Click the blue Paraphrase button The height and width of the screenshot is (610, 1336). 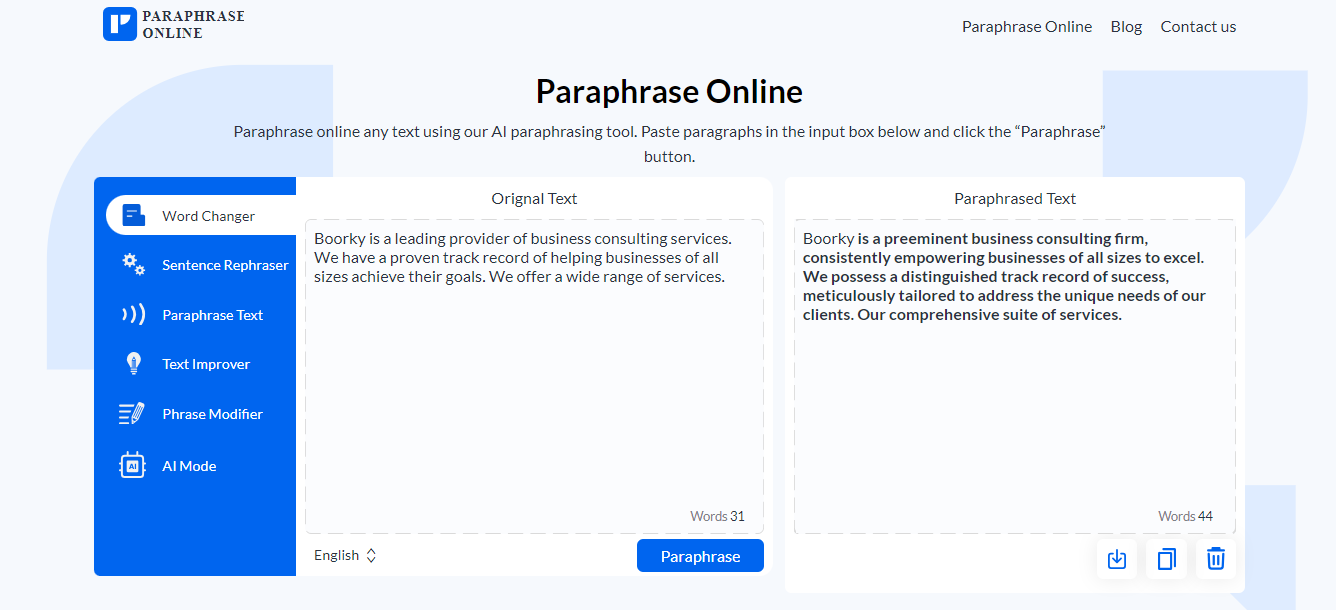point(700,556)
